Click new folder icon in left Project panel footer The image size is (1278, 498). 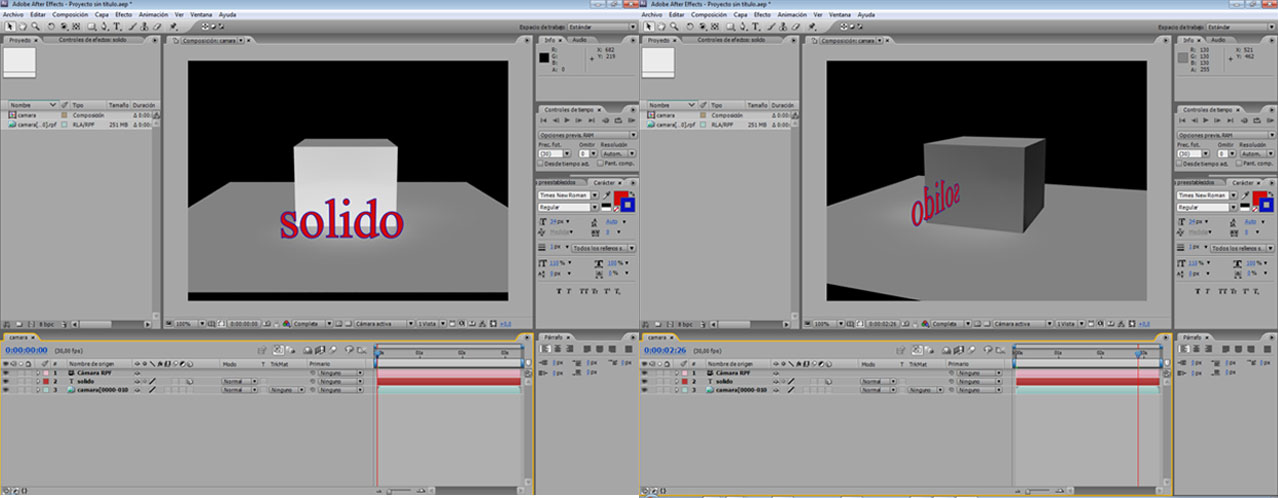(x=19, y=323)
